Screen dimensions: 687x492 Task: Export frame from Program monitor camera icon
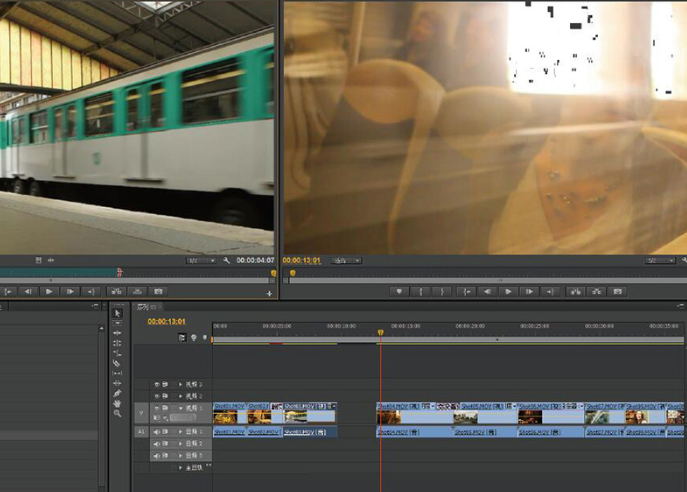(x=618, y=291)
